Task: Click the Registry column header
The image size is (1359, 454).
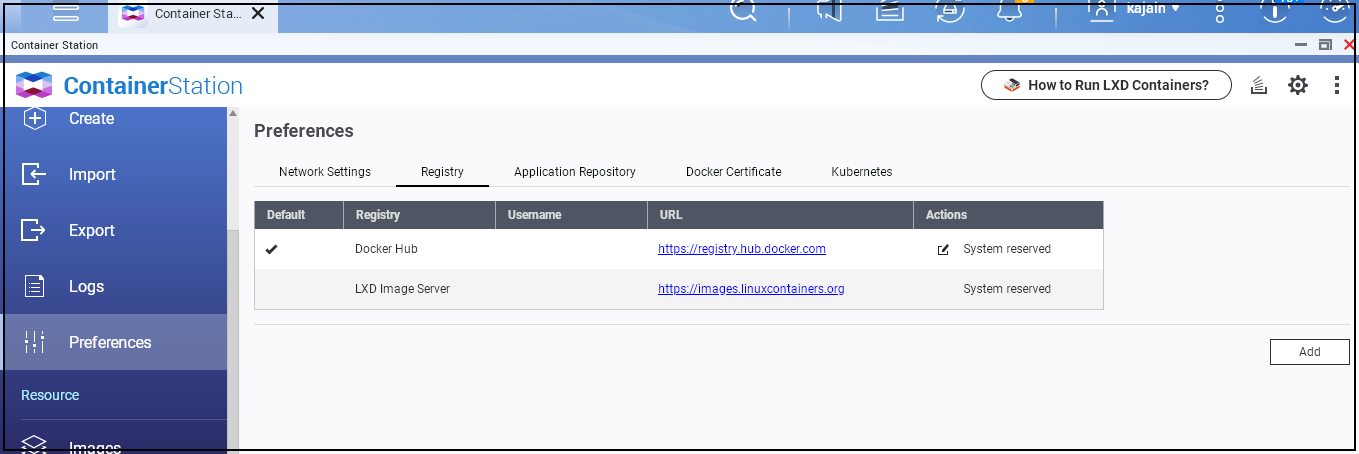Action: [420, 215]
